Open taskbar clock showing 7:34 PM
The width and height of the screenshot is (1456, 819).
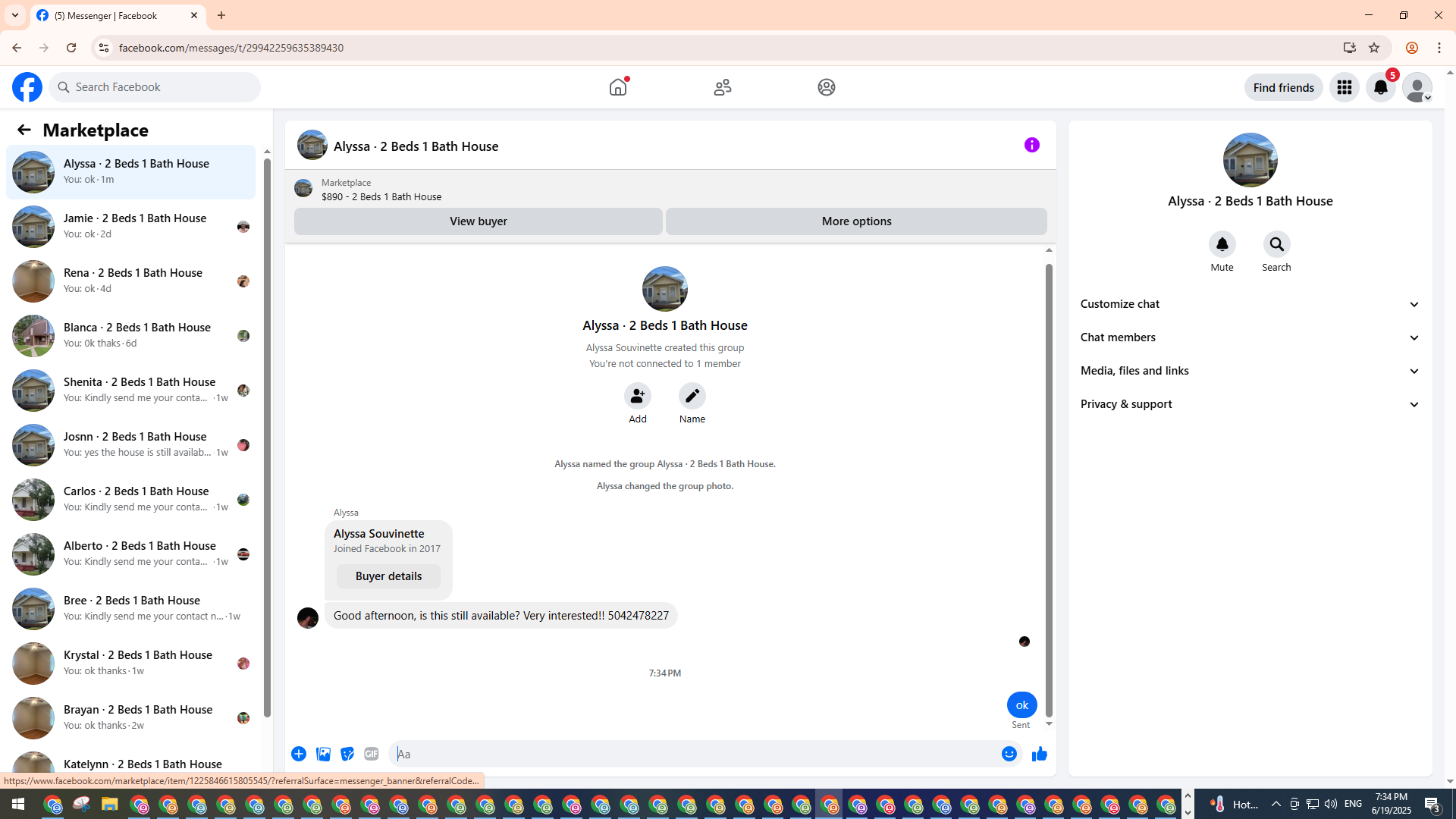pos(1392,804)
